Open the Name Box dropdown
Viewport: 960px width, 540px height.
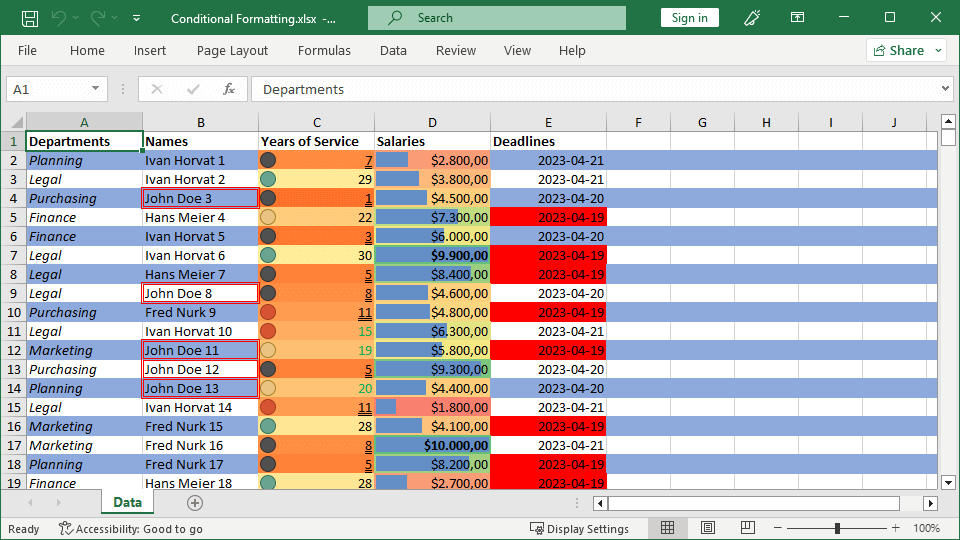[96, 89]
